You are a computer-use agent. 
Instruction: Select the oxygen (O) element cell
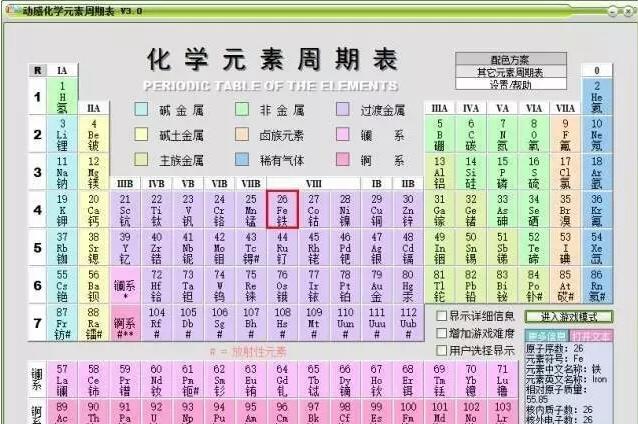pyautogui.click(x=533, y=133)
